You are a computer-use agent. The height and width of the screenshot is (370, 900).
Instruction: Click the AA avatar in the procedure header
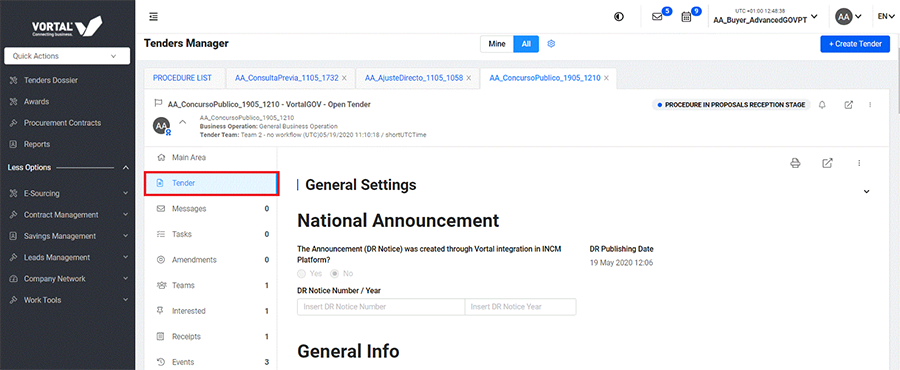click(162, 126)
